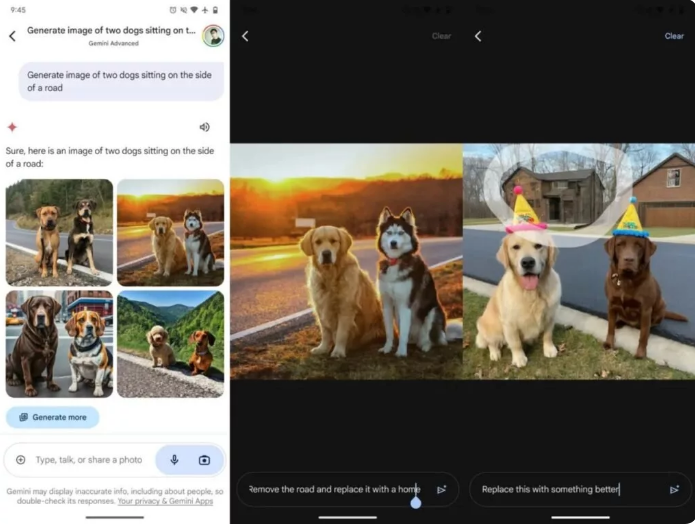This screenshot has width=695, height=525.
Task: Tap the microphone icon in the input bar
Action: (174, 460)
